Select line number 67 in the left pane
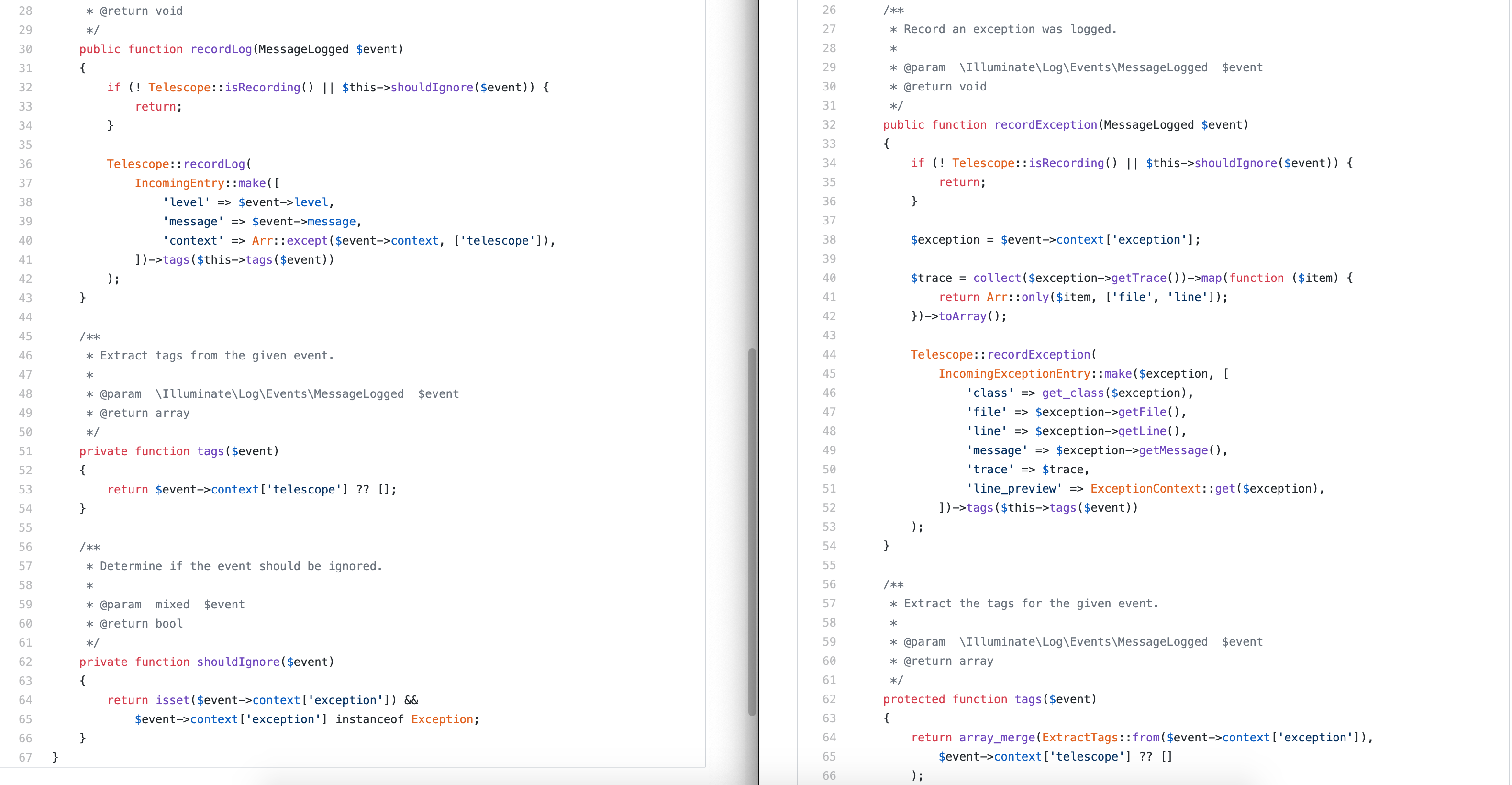The width and height of the screenshot is (1512, 785). click(x=26, y=757)
